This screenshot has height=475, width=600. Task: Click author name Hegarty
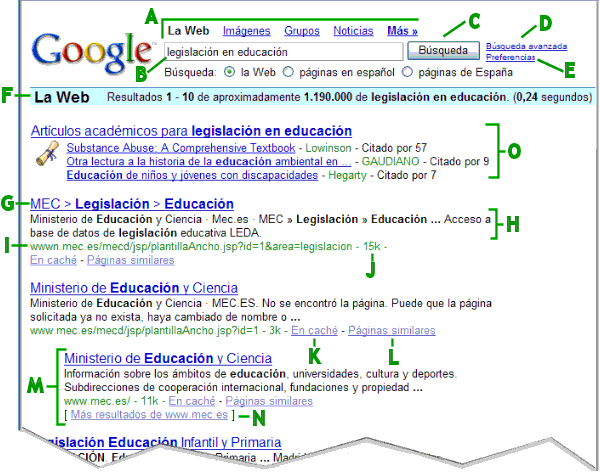[x=347, y=175]
